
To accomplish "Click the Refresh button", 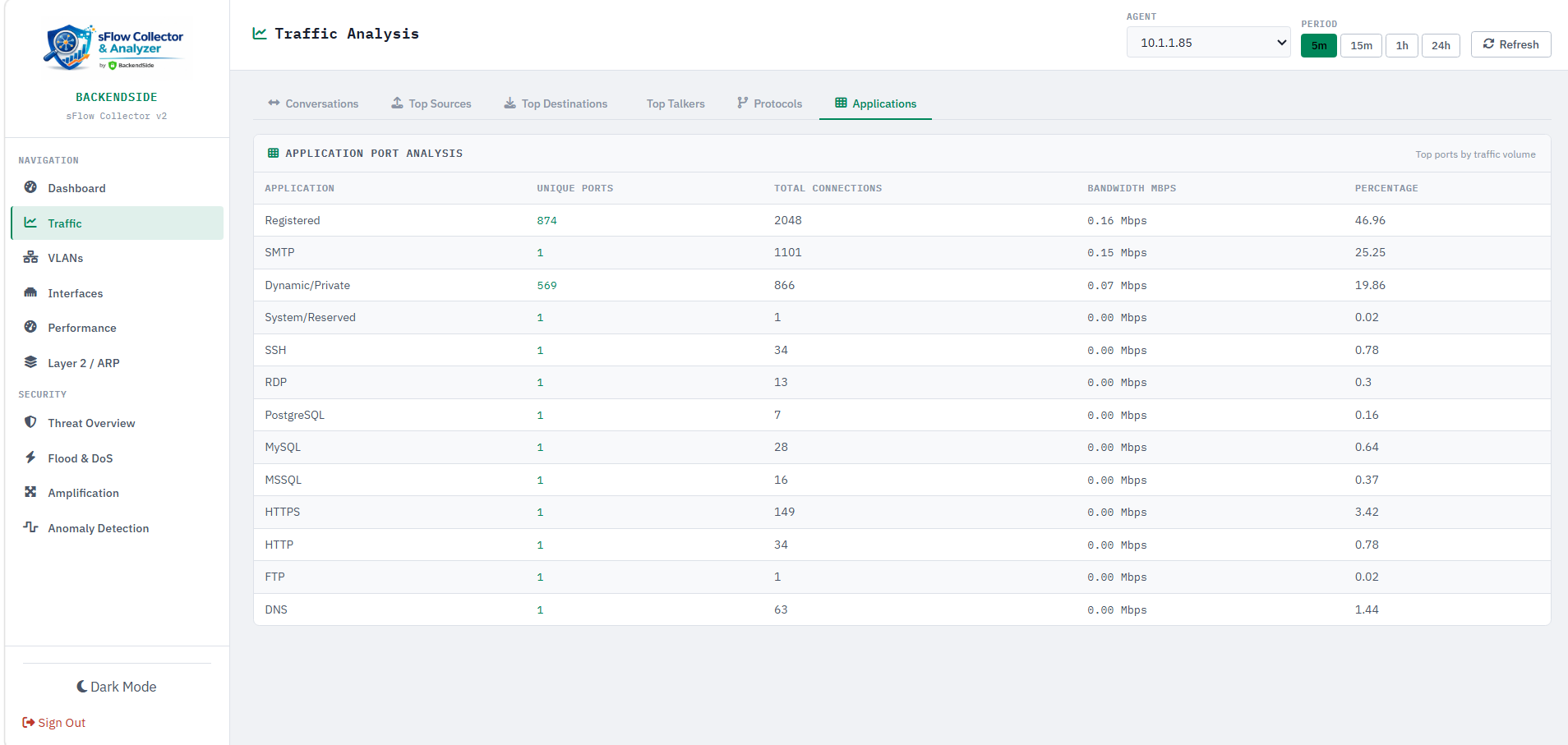I will pyautogui.click(x=1510, y=44).
